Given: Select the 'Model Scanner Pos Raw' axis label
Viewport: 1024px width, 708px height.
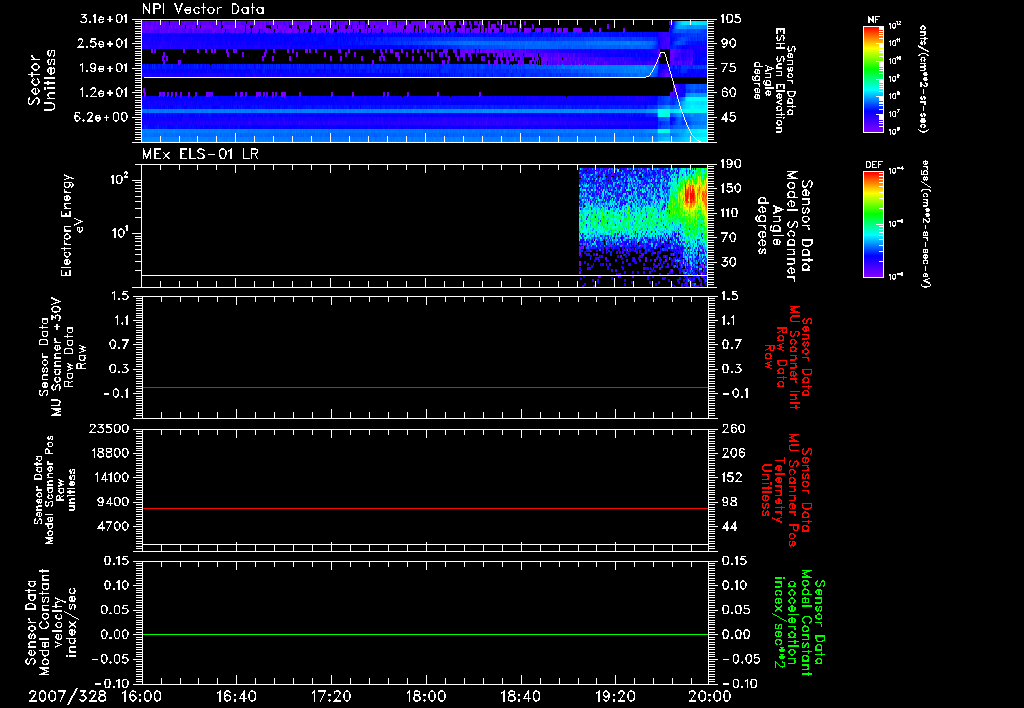Looking at the screenshot, I should tap(55, 490).
